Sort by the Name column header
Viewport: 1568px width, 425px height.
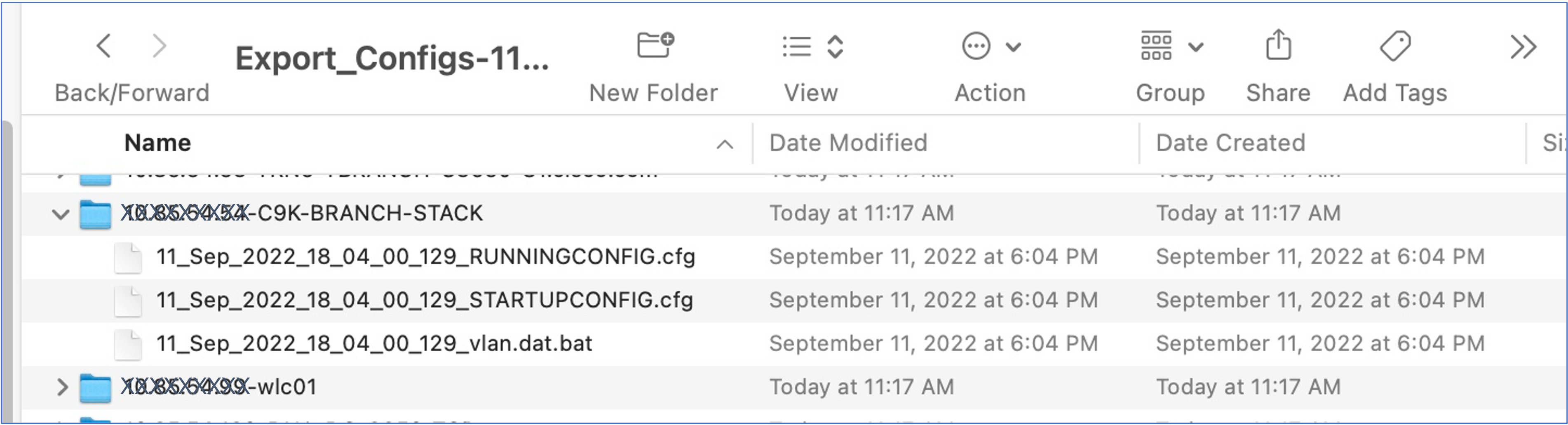(x=157, y=143)
